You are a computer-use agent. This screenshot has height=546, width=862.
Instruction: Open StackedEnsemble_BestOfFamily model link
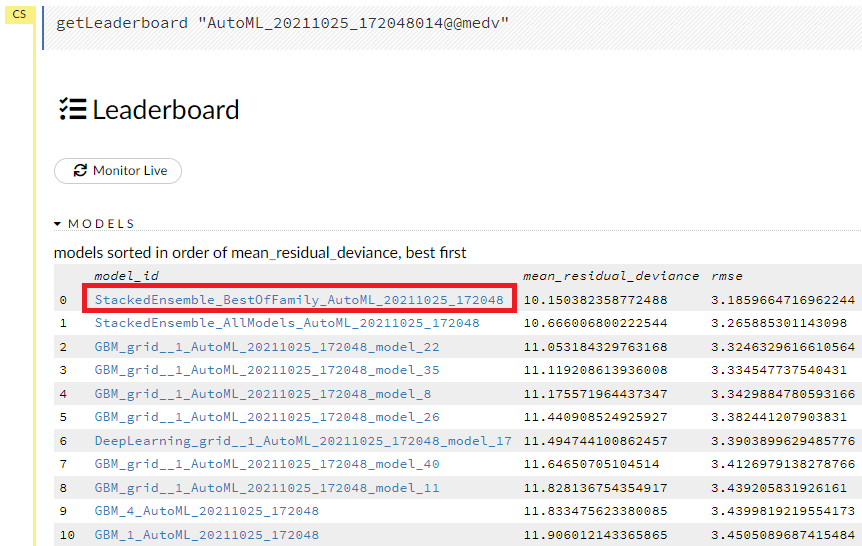pos(299,300)
